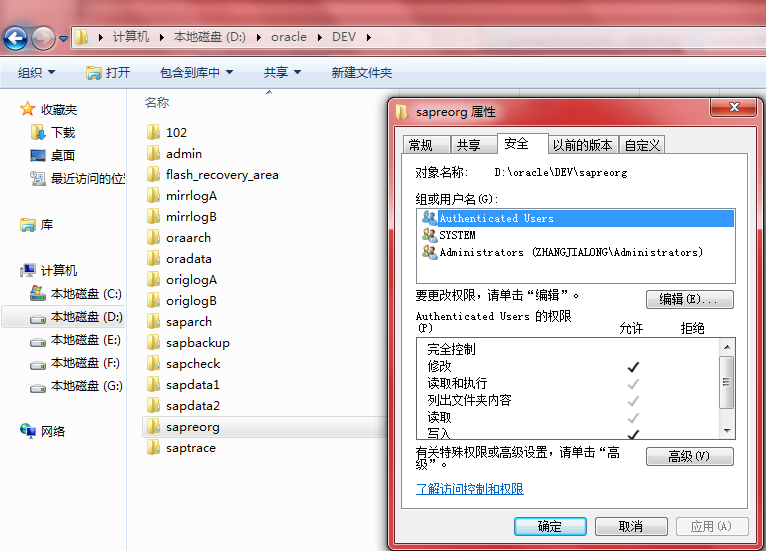Select the flash_recovery_area folder
The width and height of the screenshot is (766, 551).
tap(213, 174)
